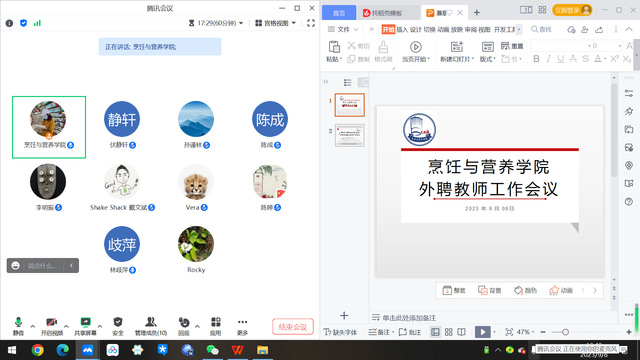Image resolution: width=640 pixels, height=360 pixels.
Task: Add a new slide with panel plus
Action: (x=344, y=316)
